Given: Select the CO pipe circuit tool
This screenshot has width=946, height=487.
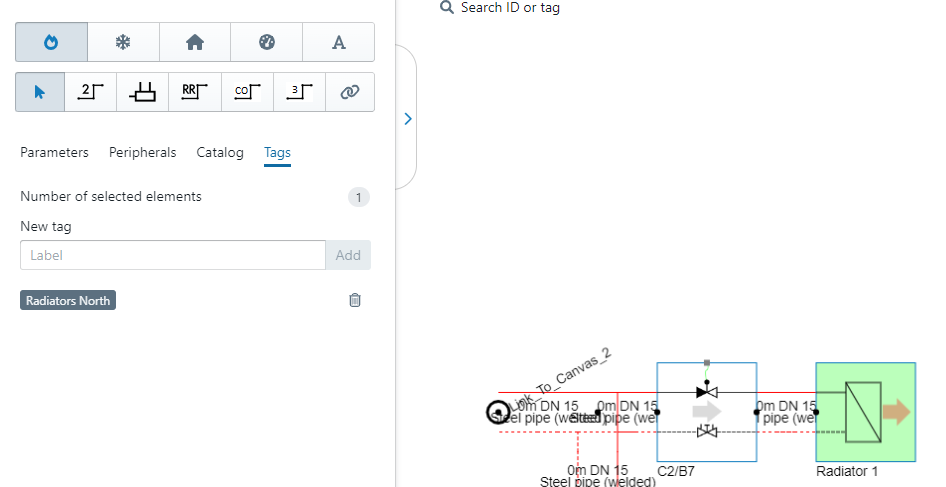Looking at the screenshot, I should (x=246, y=92).
